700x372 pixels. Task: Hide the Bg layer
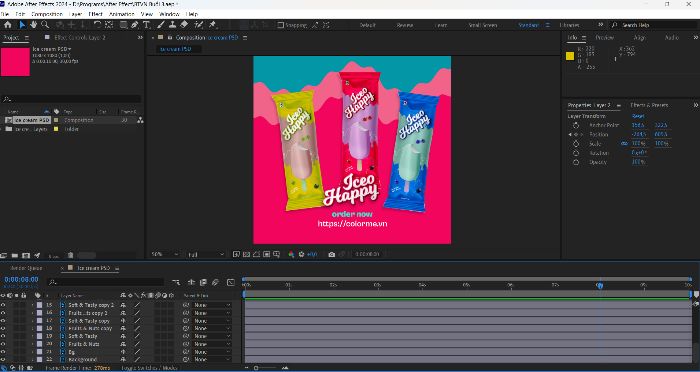[3, 352]
